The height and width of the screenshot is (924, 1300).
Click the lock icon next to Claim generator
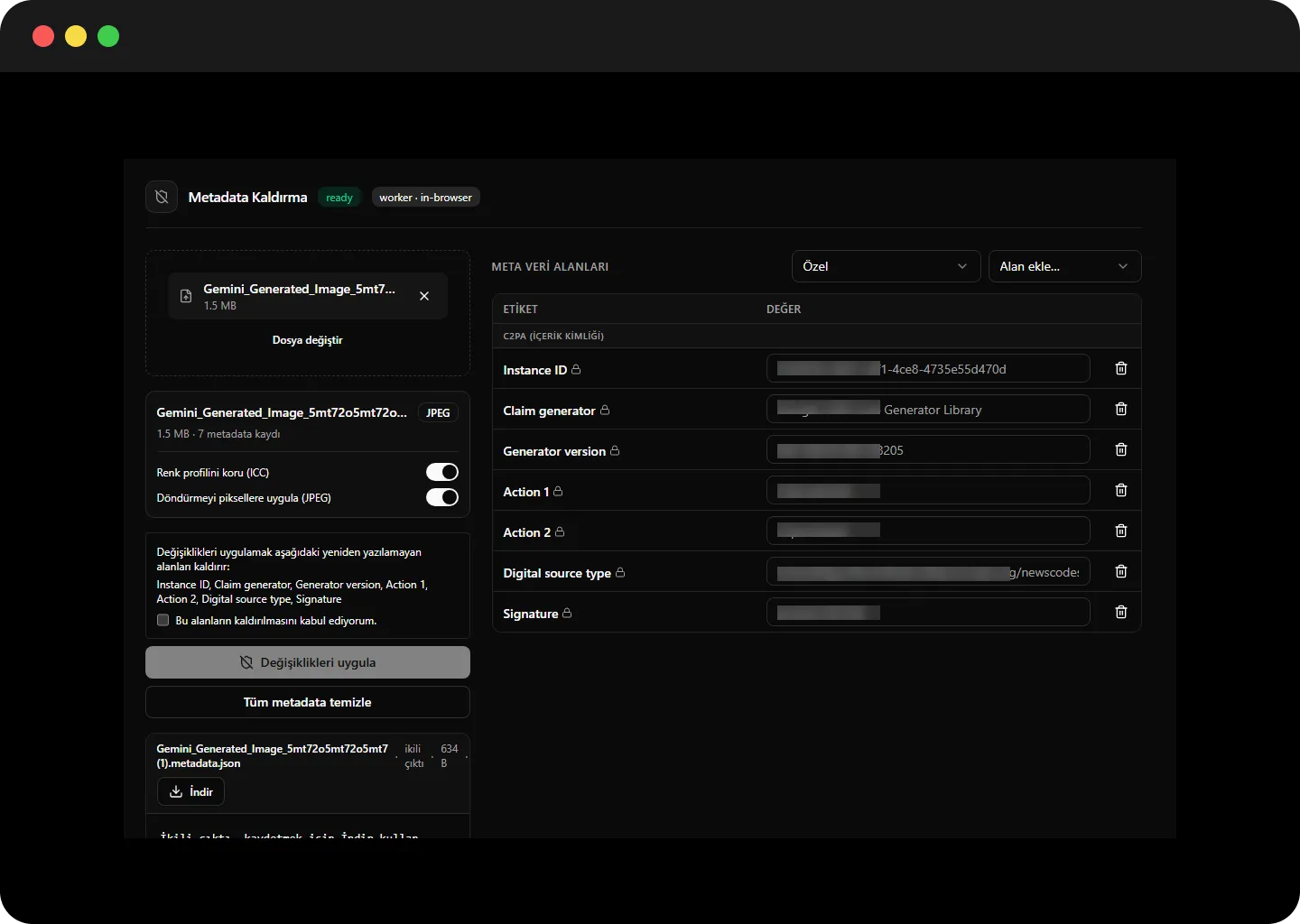pyautogui.click(x=605, y=410)
